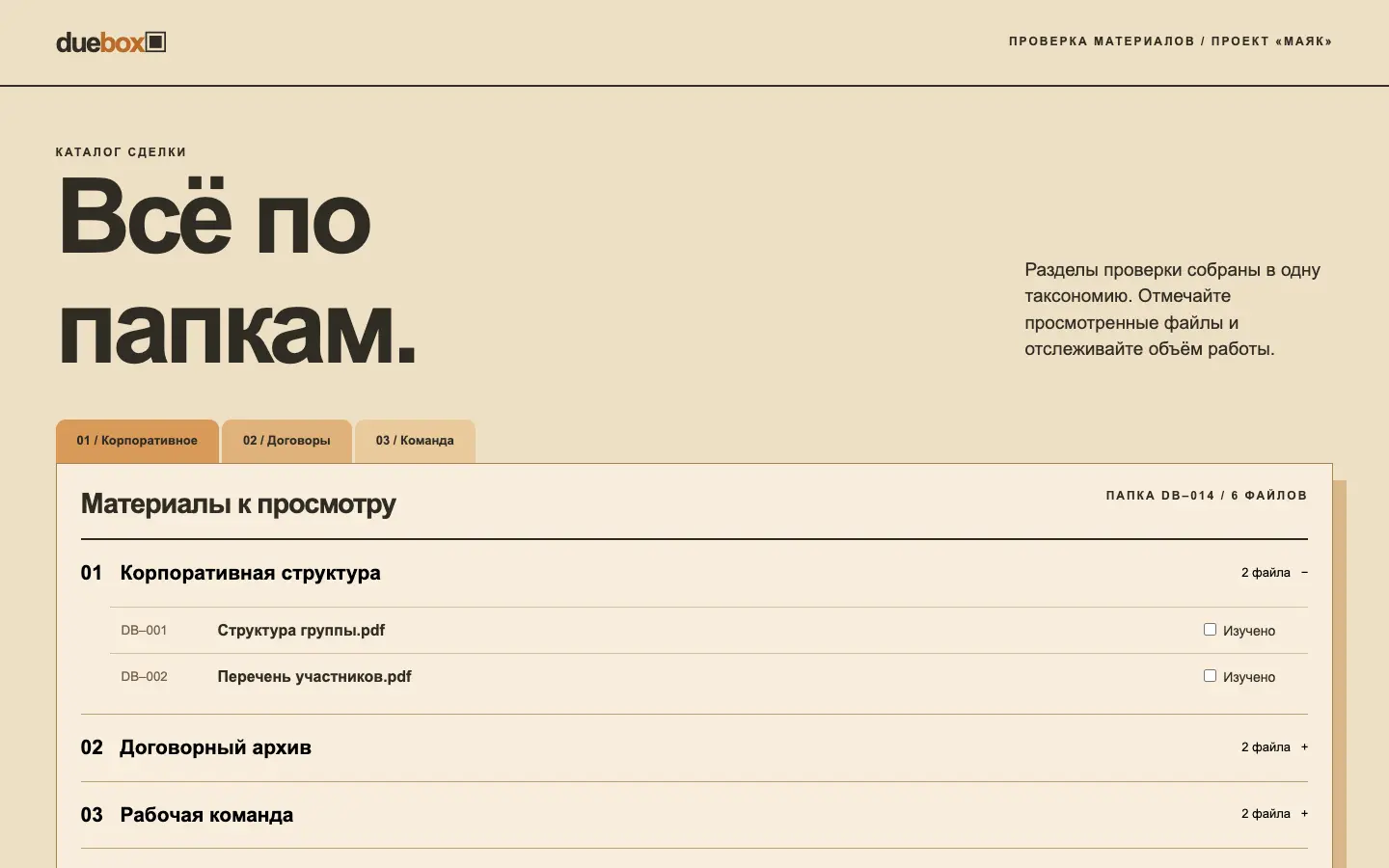Image resolution: width=1389 pixels, height=868 pixels.
Task: Open the 01 / Корпоративное tab
Action: 137,441
